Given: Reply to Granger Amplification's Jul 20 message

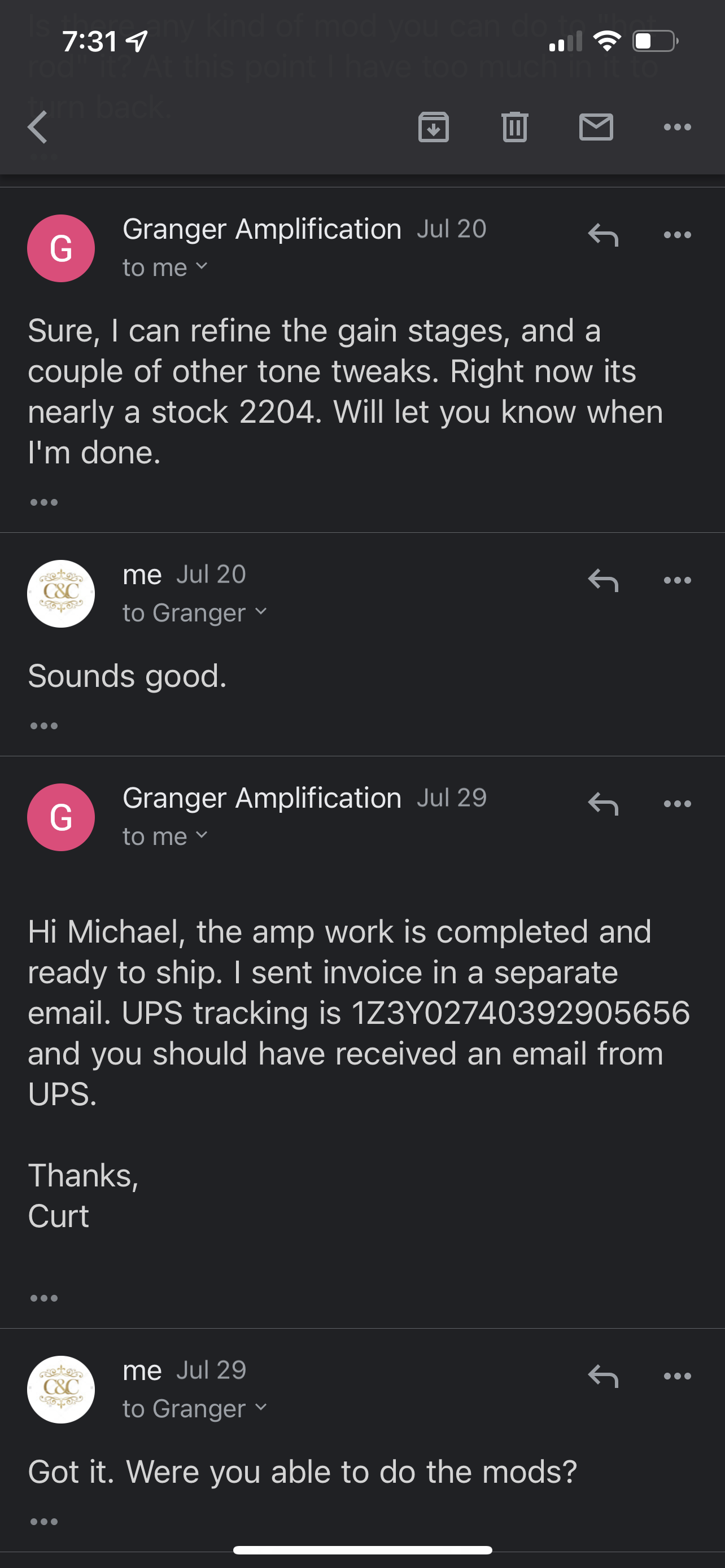Looking at the screenshot, I should [x=603, y=235].
